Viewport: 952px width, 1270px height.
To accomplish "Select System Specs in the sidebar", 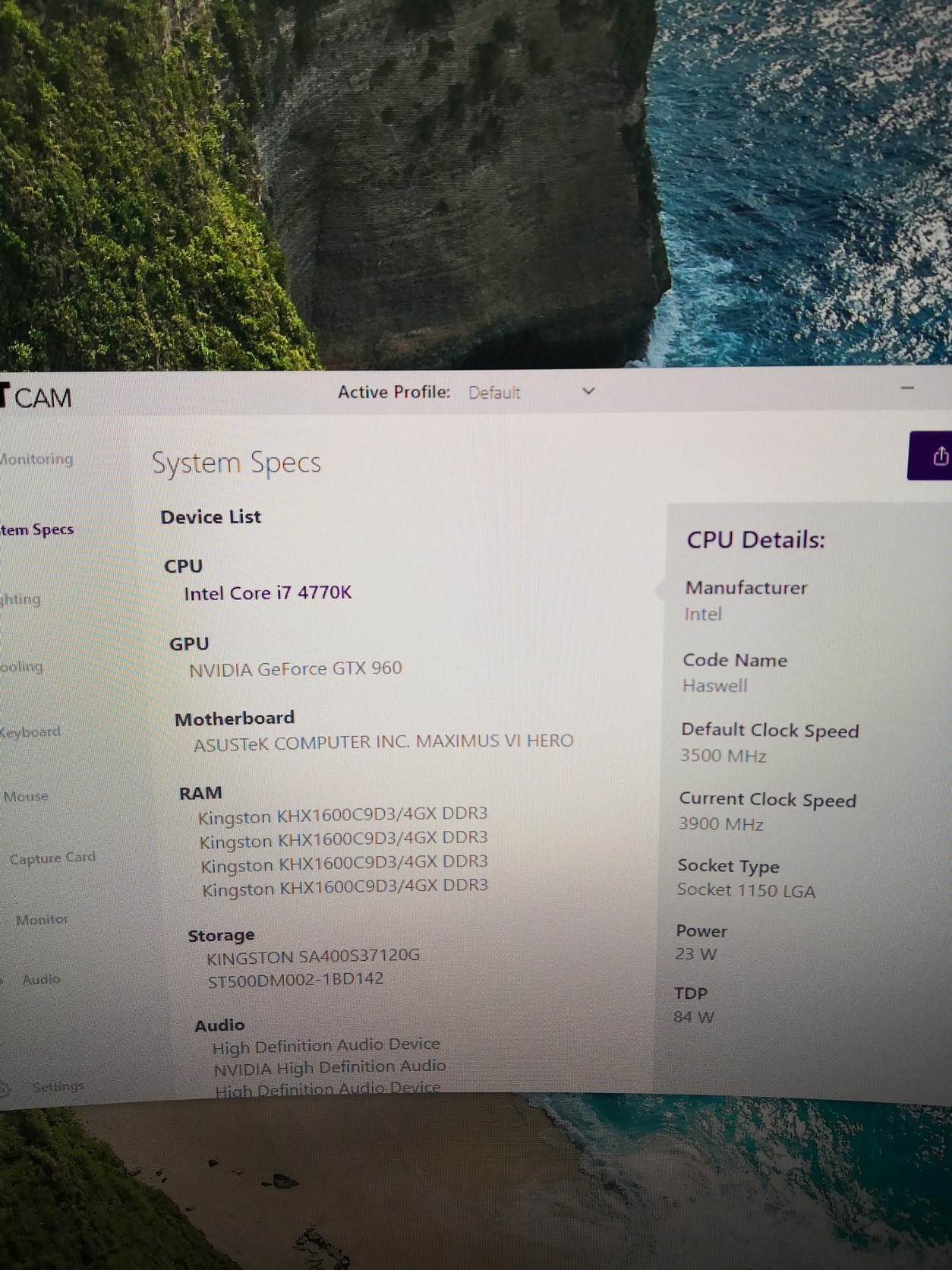I will 37,529.
